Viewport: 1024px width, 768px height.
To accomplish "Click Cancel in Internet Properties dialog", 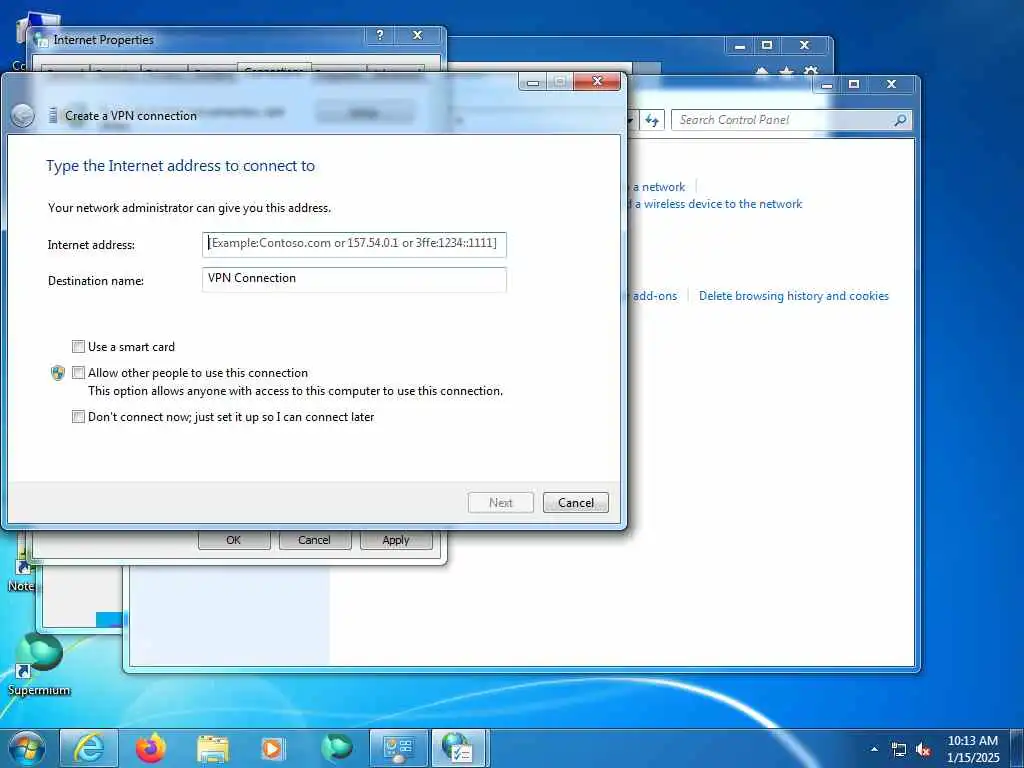I will (x=314, y=540).
